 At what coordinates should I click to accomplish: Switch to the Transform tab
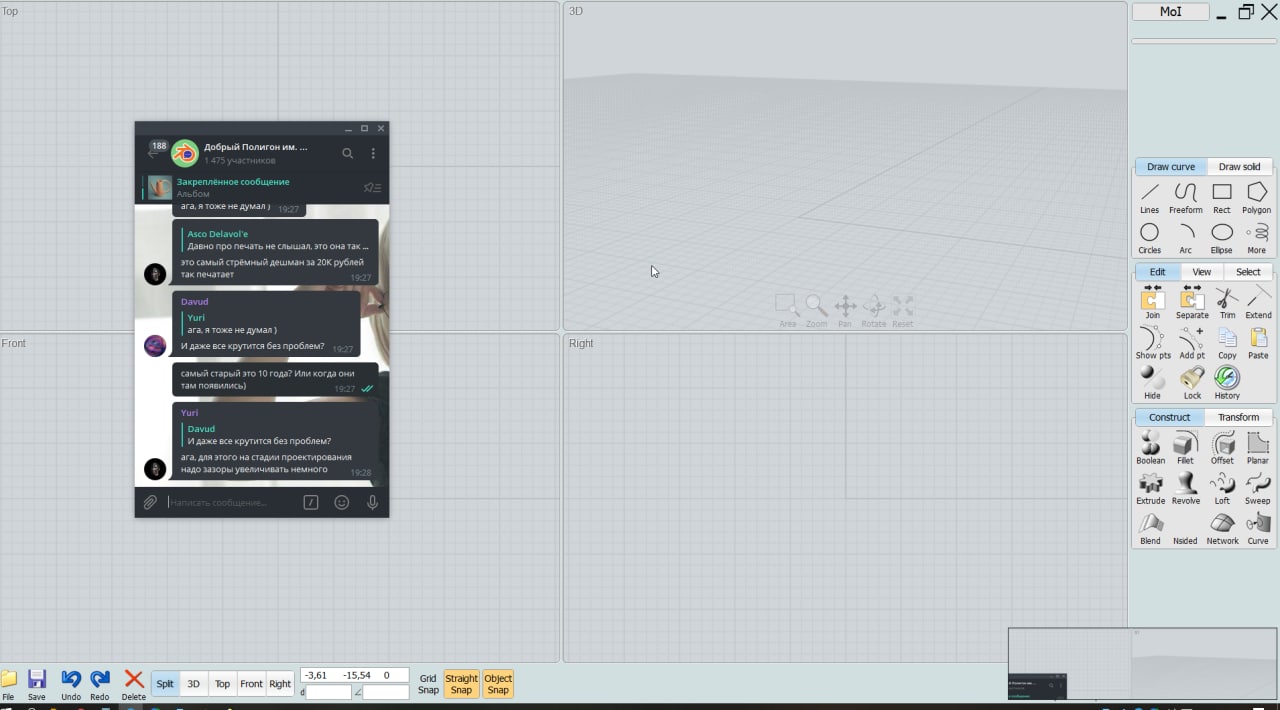click(1239, 417)
